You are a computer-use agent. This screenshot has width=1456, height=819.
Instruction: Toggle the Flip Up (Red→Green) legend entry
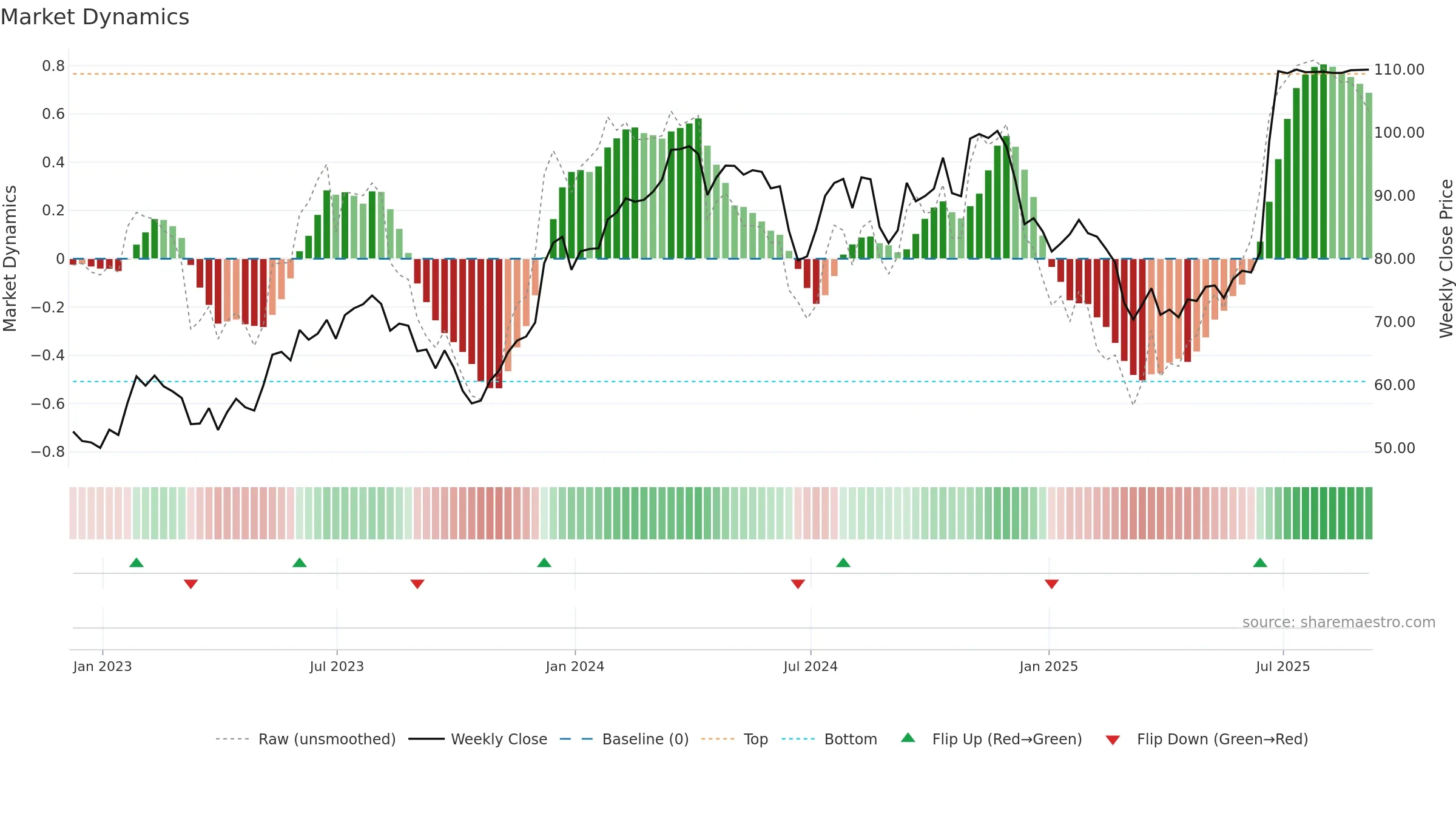(x=991, y=739)
